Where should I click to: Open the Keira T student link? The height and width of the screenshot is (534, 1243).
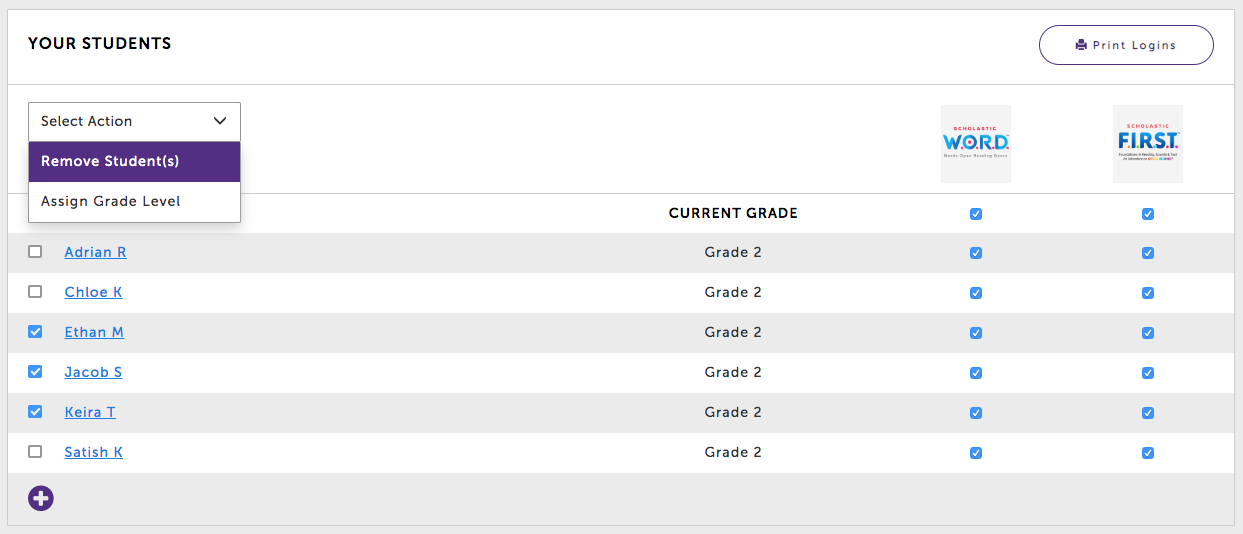point(90,412)
